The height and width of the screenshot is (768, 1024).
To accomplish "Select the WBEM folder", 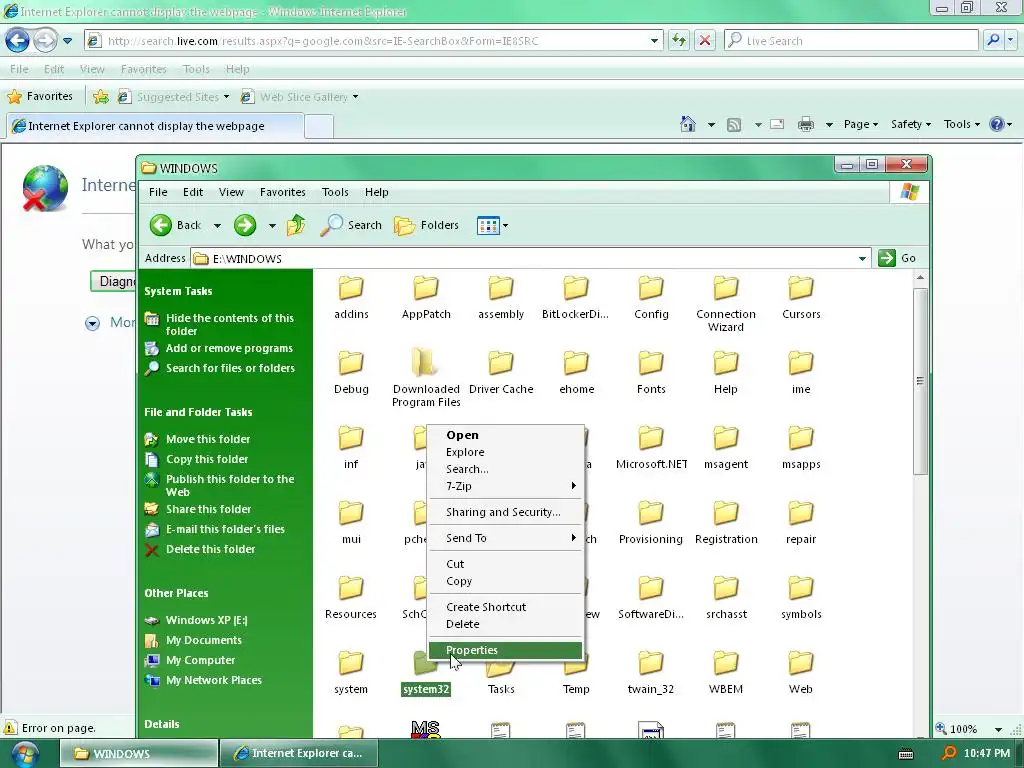I will coord(726,673).
